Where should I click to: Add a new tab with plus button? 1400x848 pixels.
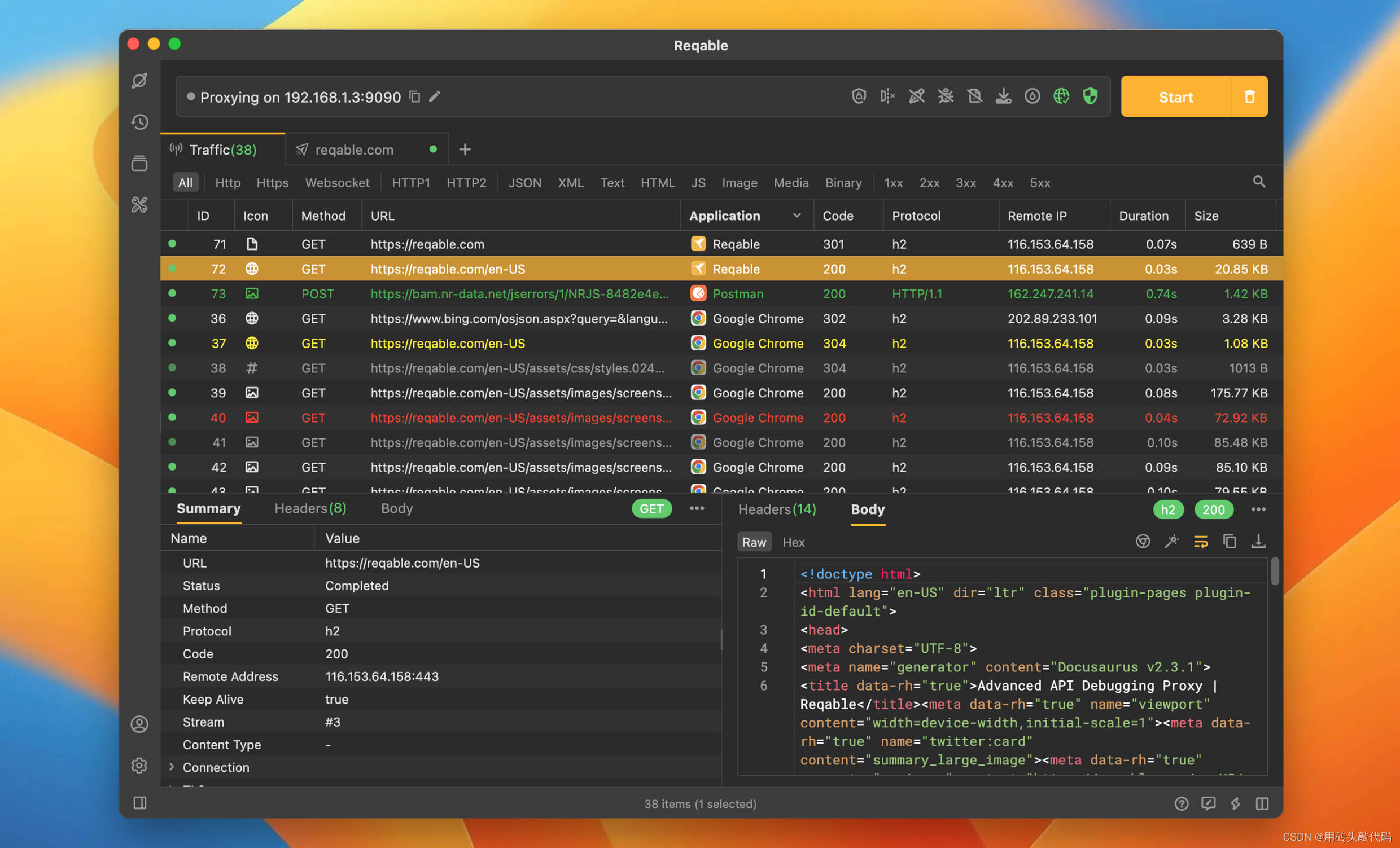pos(465,150)
